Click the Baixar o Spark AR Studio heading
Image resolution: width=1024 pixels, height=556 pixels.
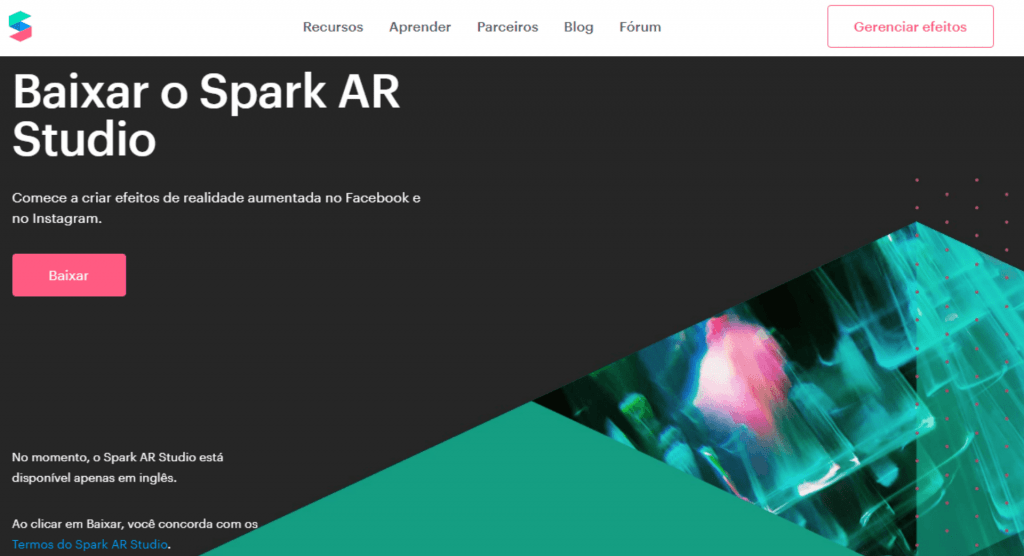coord(206,115)
